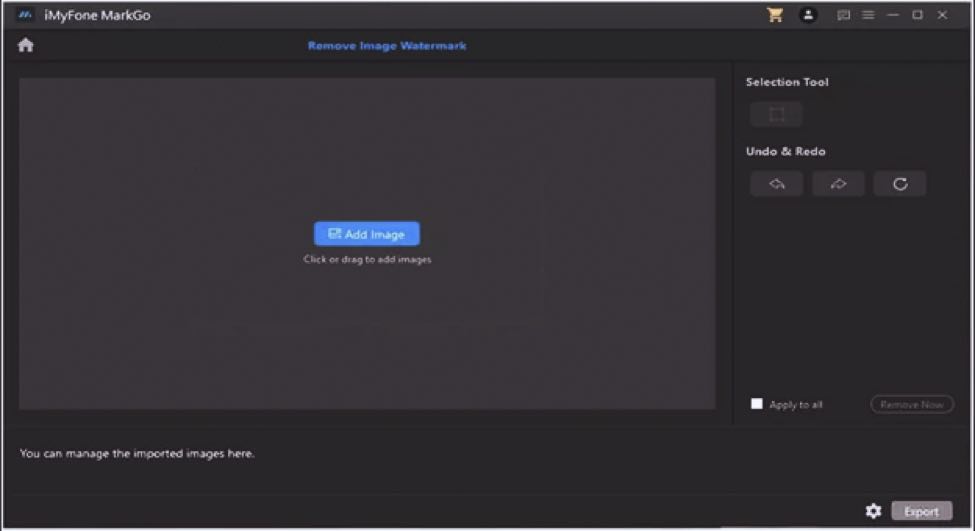975x531 pixels.
Task: Close the MarkGo window
Action: (942, 15)
